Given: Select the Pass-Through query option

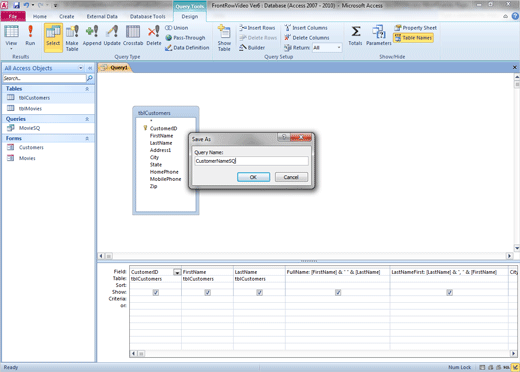Looking at the screenshot, I should [185, 38].
